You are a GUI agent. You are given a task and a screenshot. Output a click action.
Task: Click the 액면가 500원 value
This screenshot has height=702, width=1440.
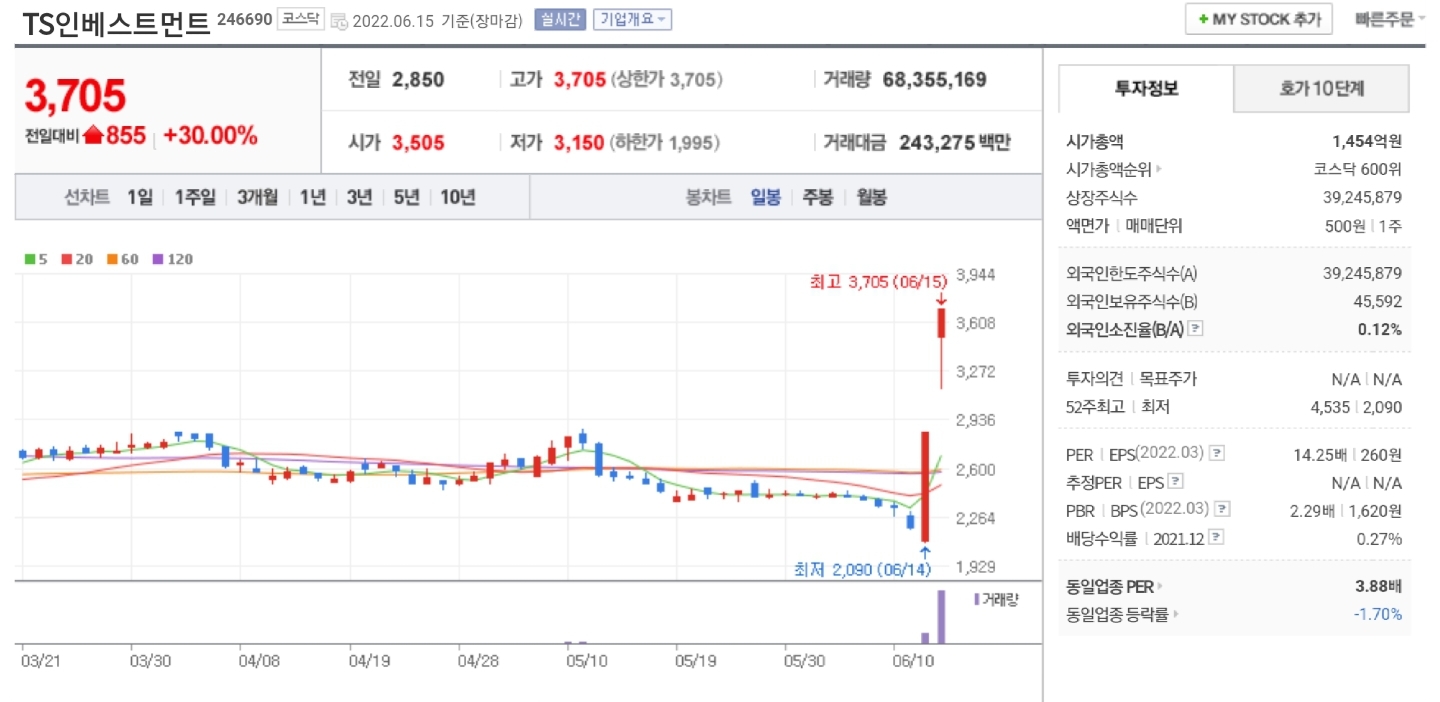coord(1345,225)
